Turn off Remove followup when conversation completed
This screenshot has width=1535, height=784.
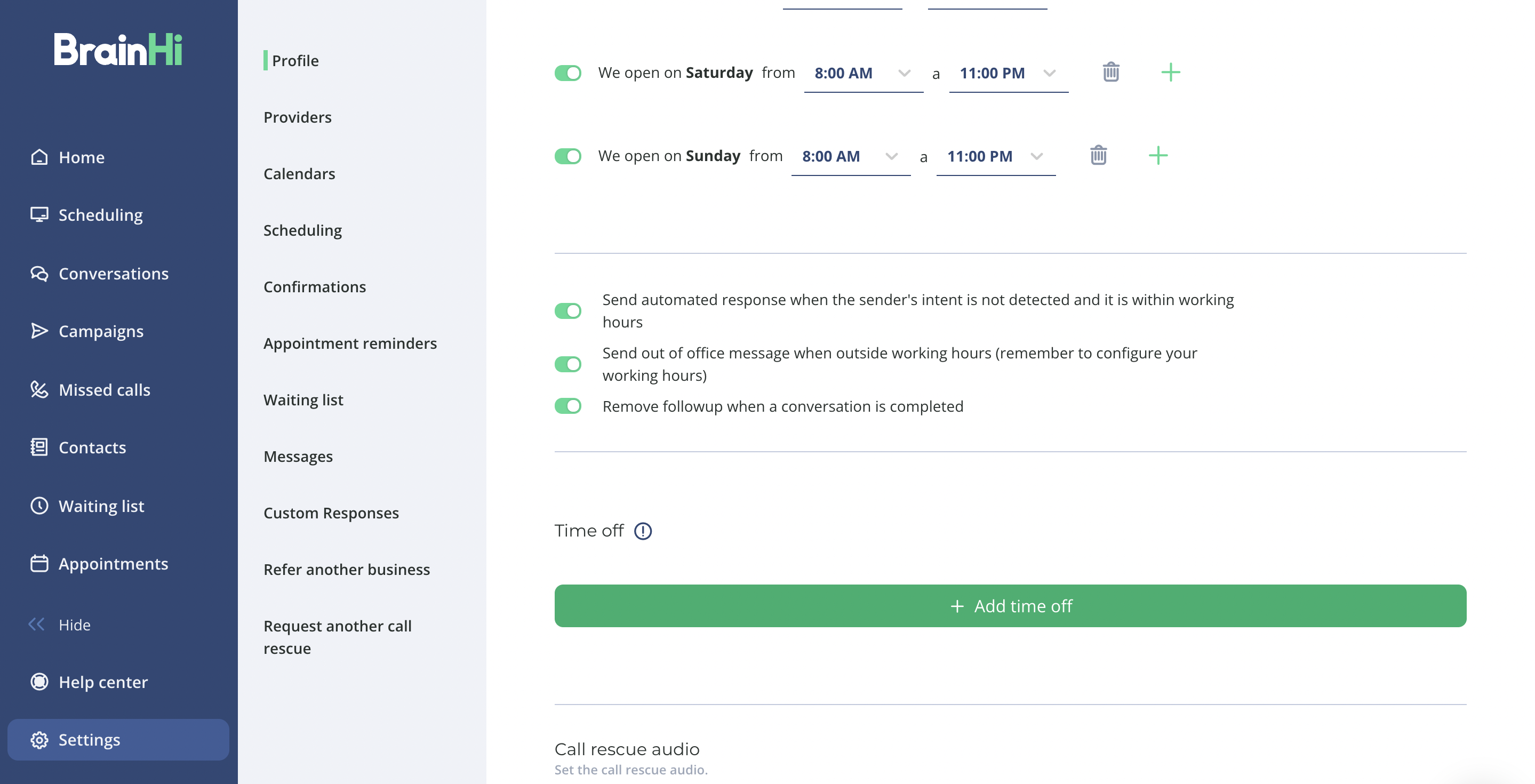pyautogui.click(x=567, y=406)
